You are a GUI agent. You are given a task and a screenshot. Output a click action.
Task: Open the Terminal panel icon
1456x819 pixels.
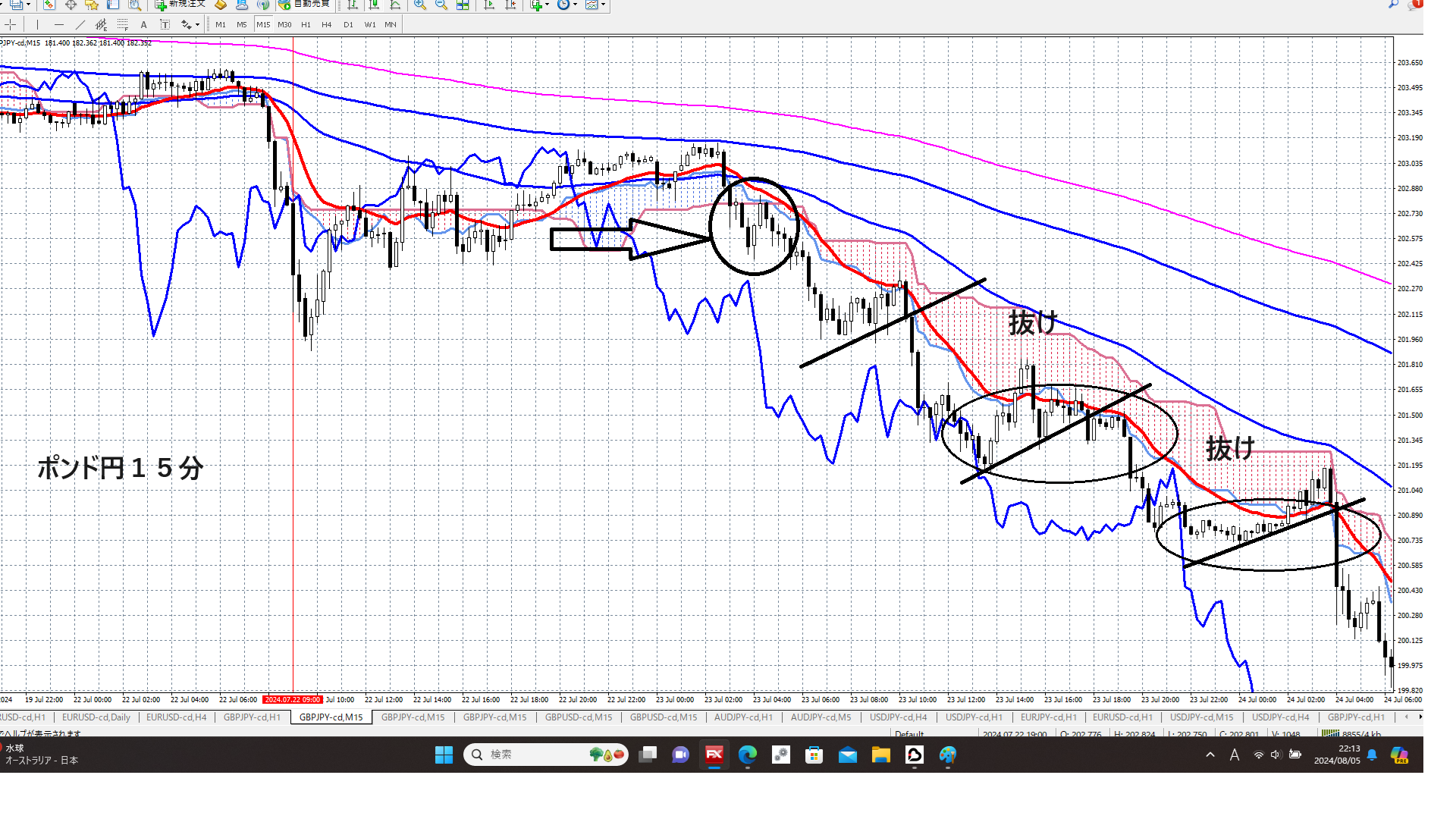113,5
